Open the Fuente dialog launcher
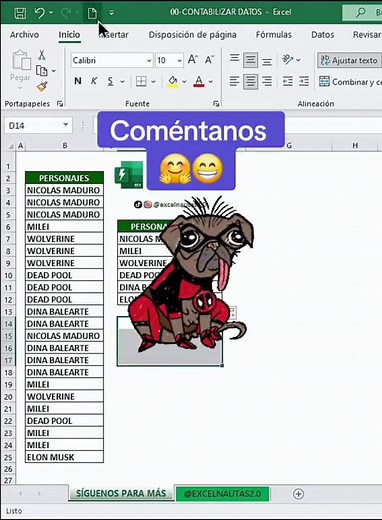Screen dimensions: 382x520 coord(216,104)
